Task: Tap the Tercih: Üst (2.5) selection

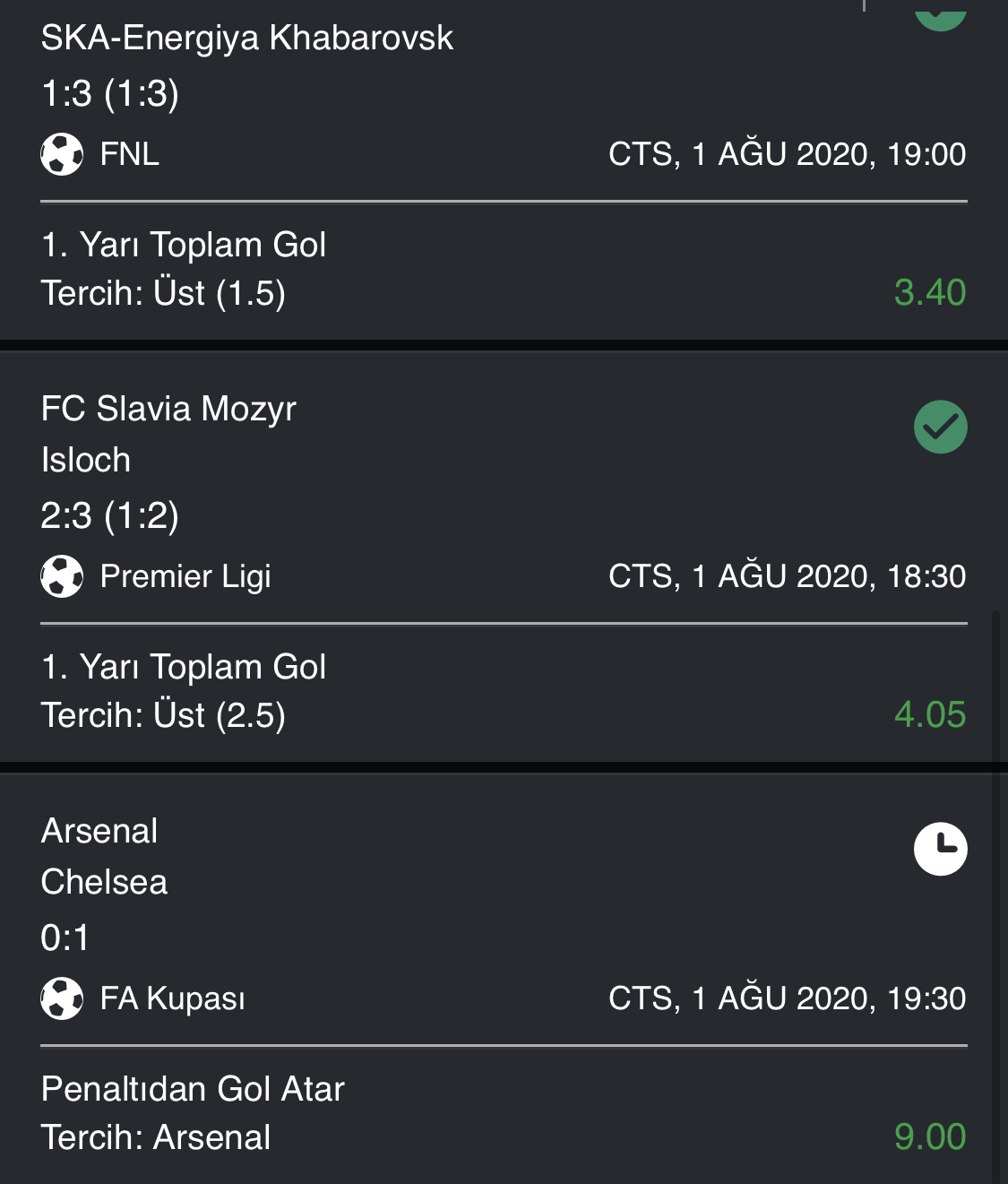Action: click(x=163, y=715)
